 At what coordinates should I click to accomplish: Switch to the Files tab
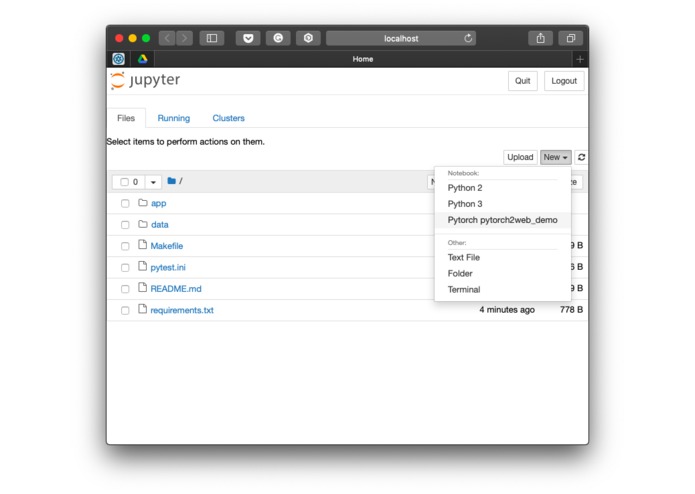(x=126, y=118)
